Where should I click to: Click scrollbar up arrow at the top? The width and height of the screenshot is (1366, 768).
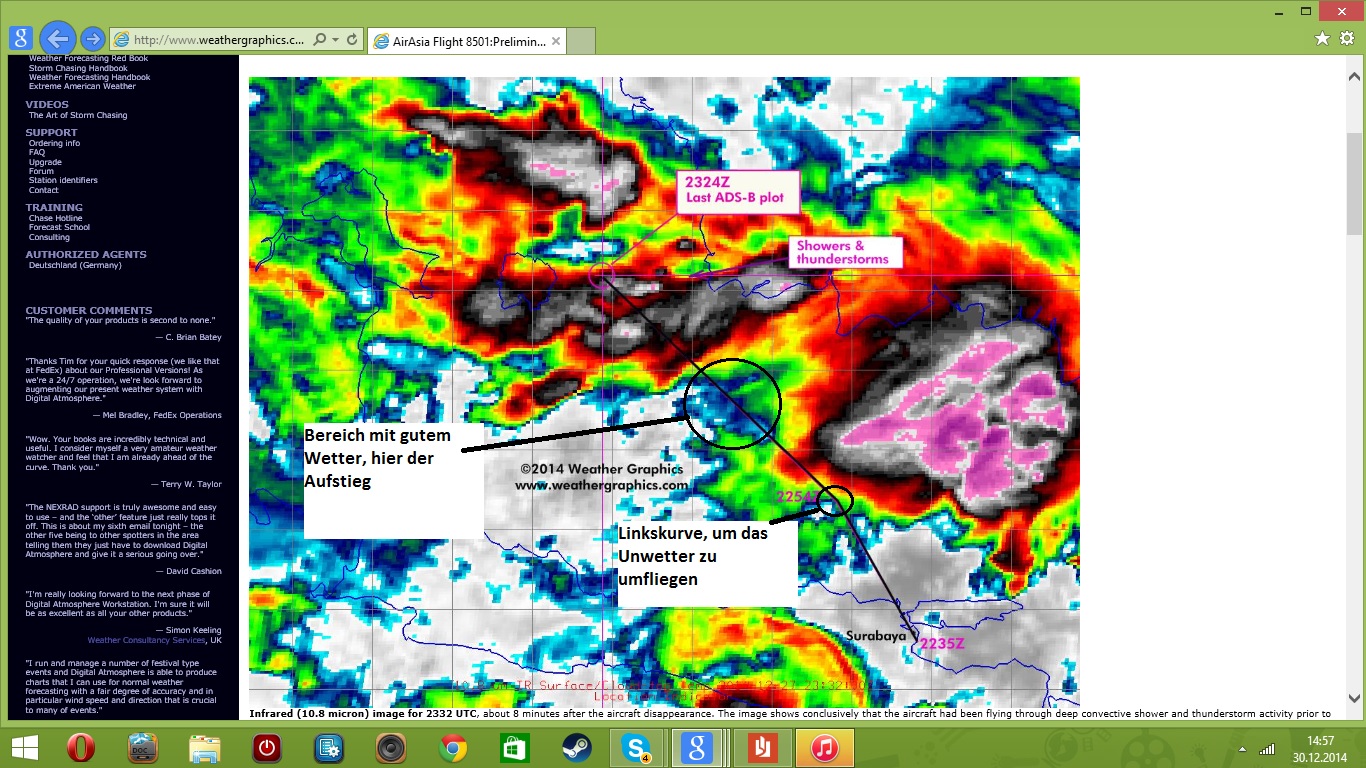coord(1356,78)
